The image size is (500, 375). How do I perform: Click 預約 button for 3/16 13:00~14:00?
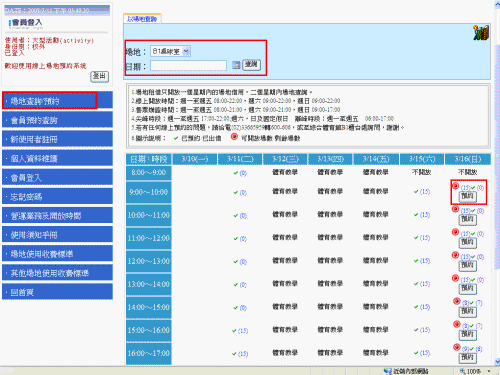[468, 289]
